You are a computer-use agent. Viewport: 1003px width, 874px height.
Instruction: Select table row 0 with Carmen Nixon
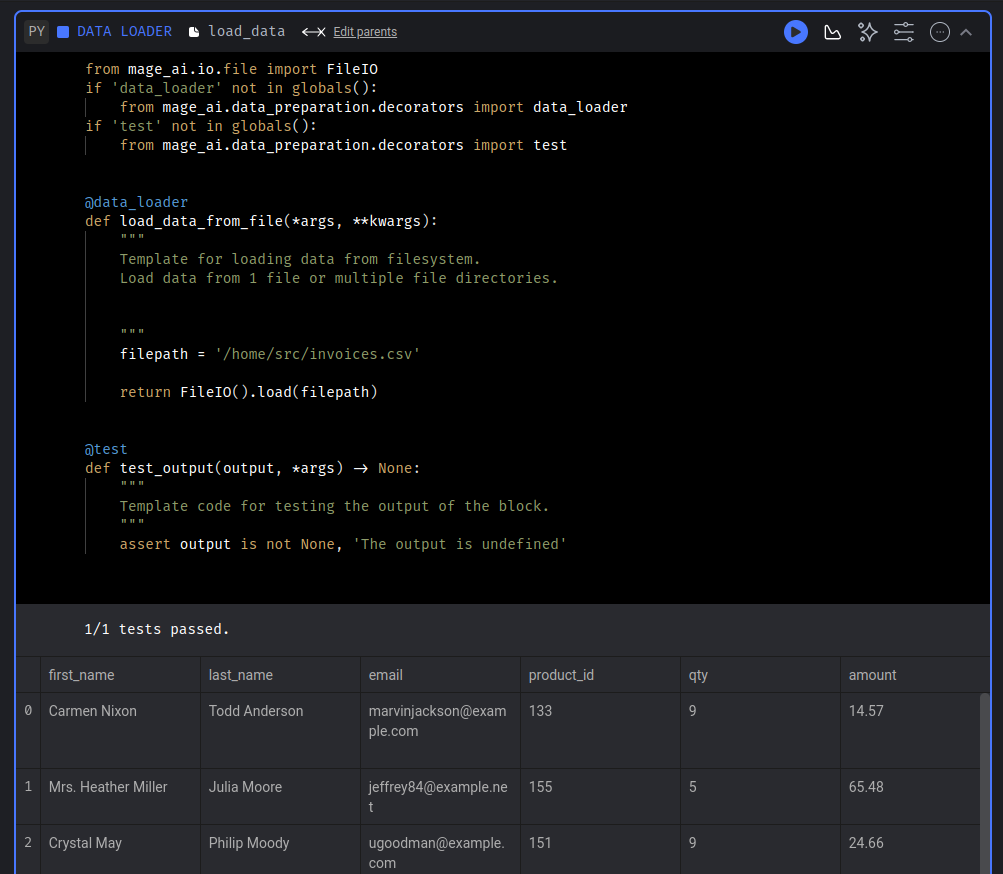92,710
